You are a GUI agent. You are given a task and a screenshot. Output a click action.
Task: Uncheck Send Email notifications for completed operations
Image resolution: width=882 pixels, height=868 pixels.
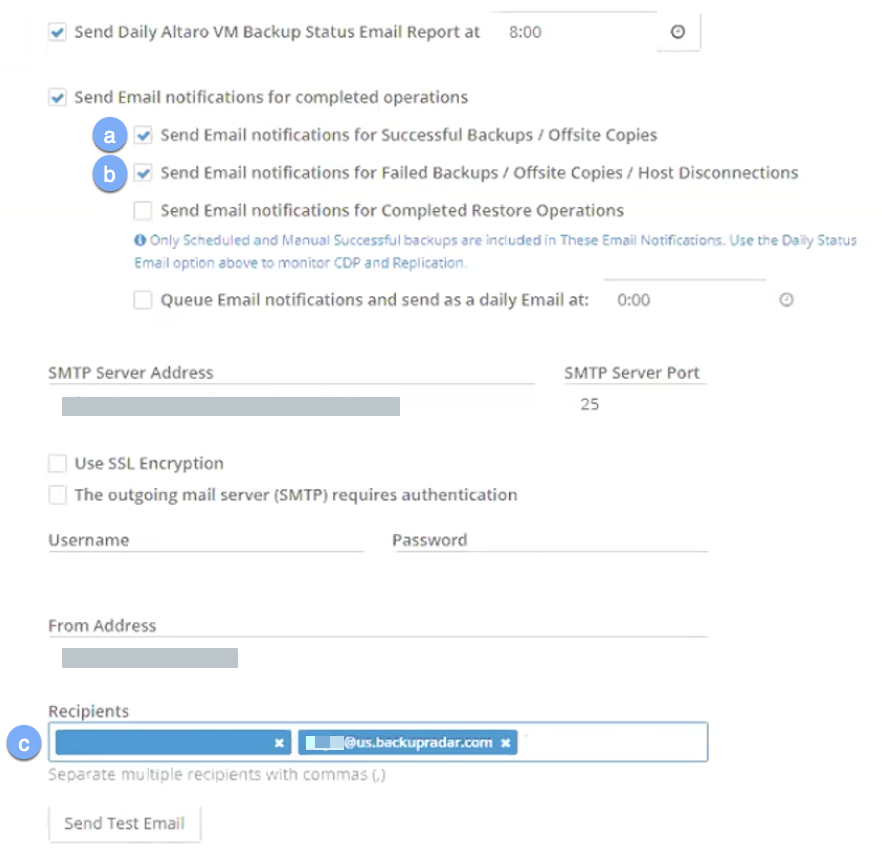point(58,98)
